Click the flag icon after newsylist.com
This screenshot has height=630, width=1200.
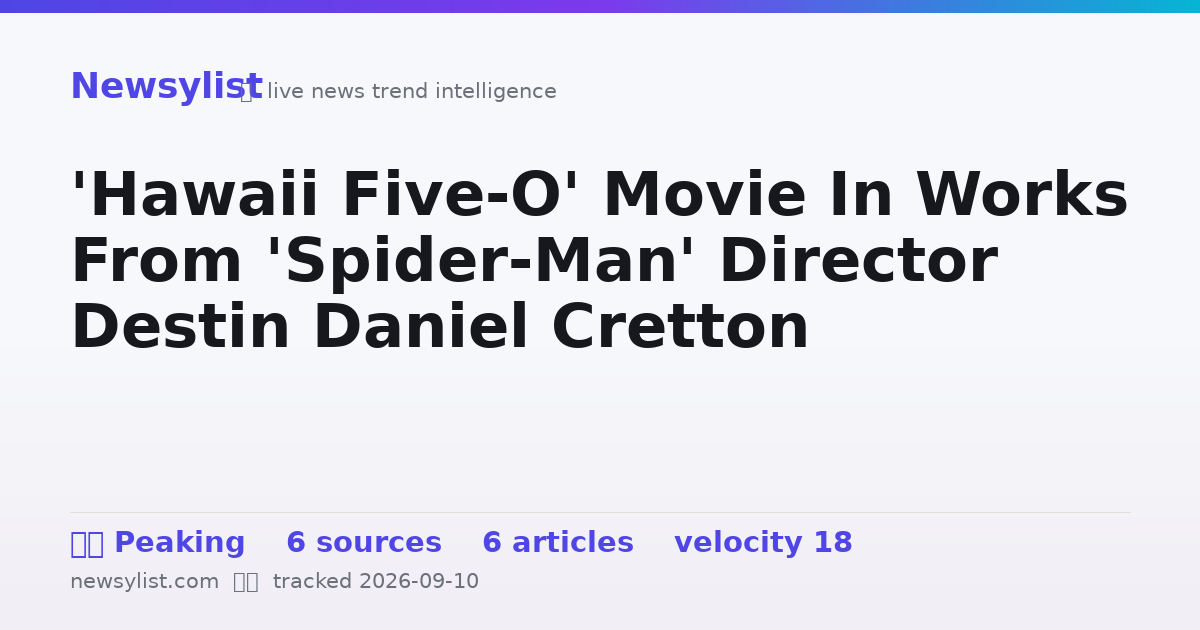(x=246, y=582)
